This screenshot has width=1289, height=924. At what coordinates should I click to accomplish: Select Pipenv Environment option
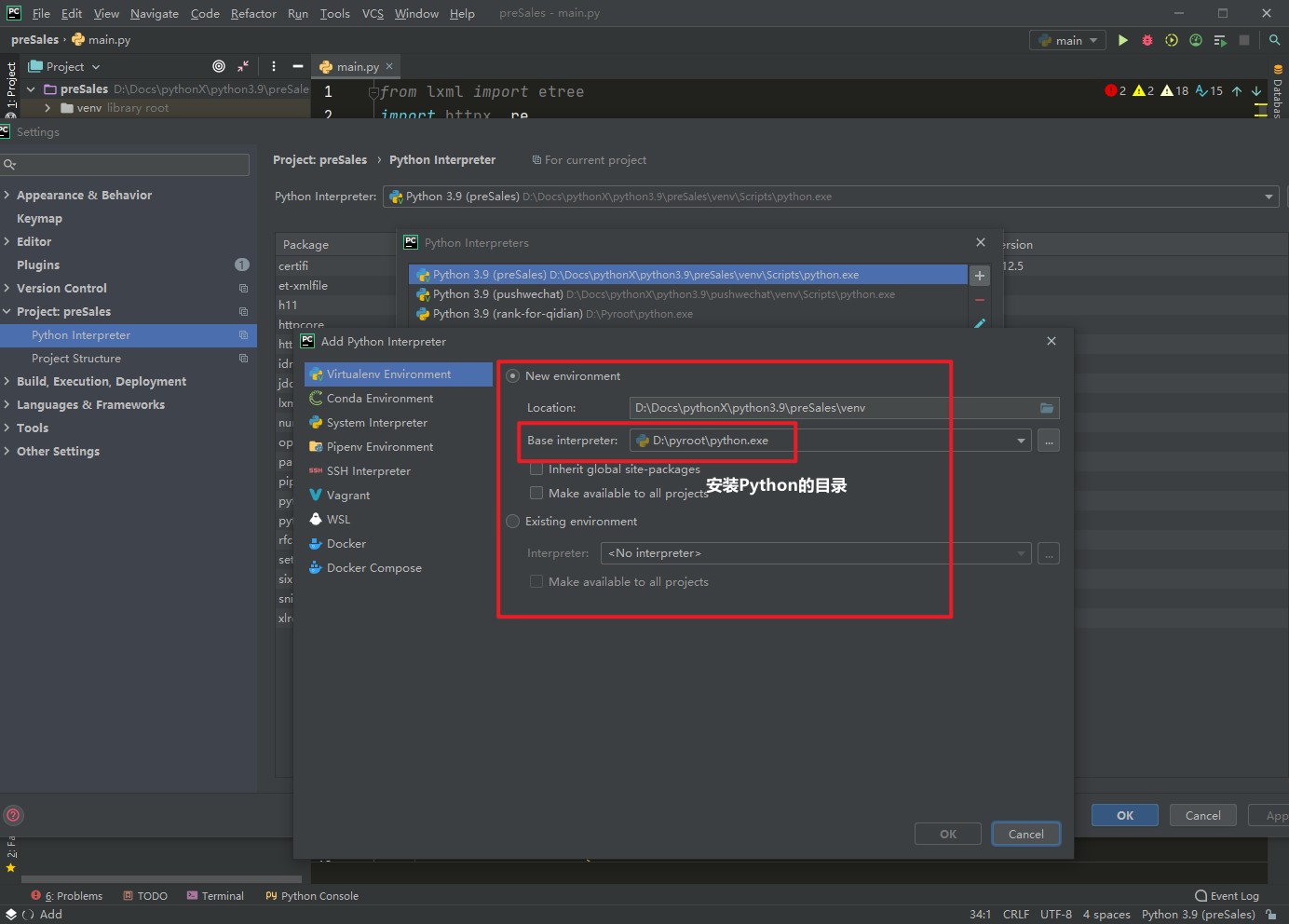(398, 446)
